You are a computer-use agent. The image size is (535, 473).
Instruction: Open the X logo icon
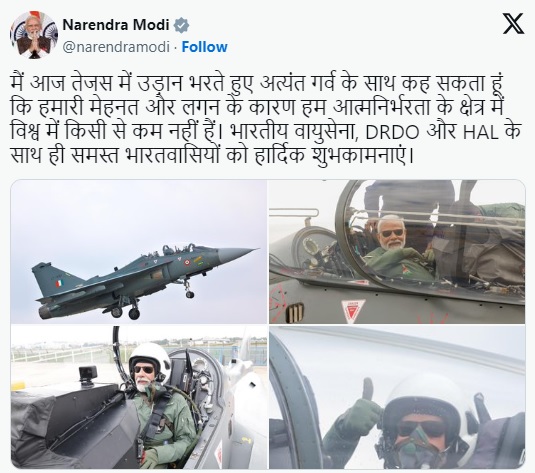(513, 24)
